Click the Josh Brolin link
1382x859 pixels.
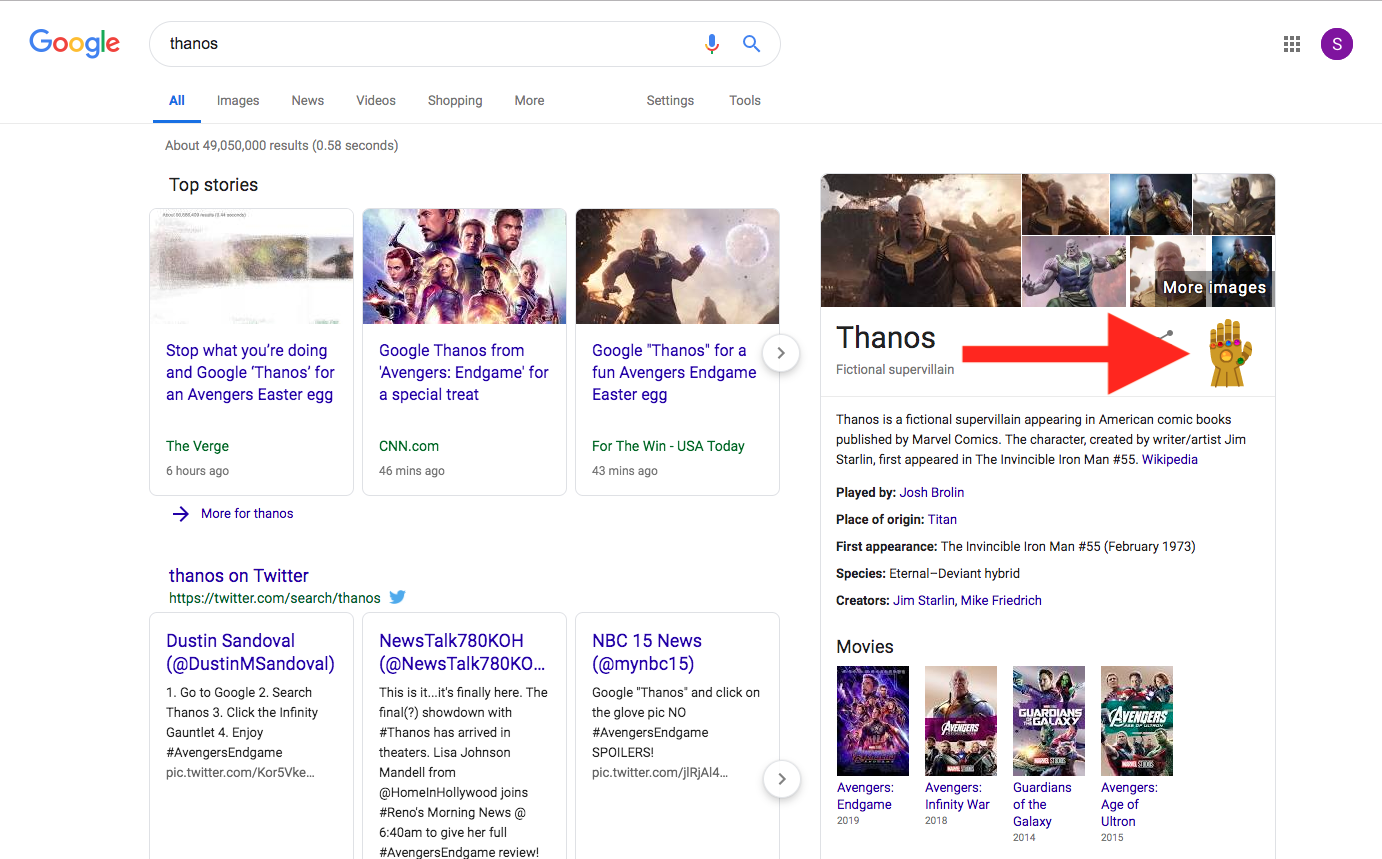point(932,492)
